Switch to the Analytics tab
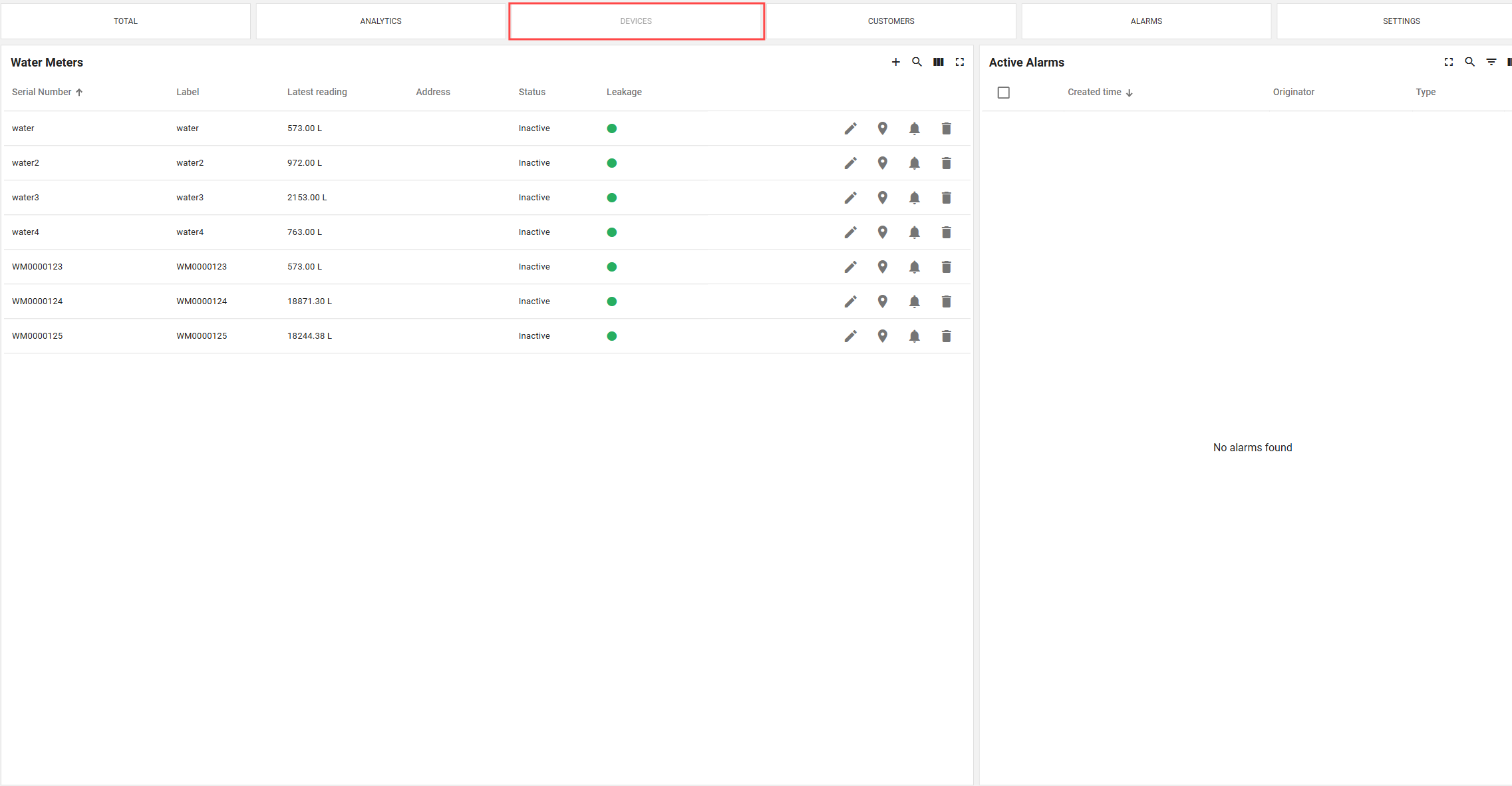1512x786 pixels. [x=380, y=21]
